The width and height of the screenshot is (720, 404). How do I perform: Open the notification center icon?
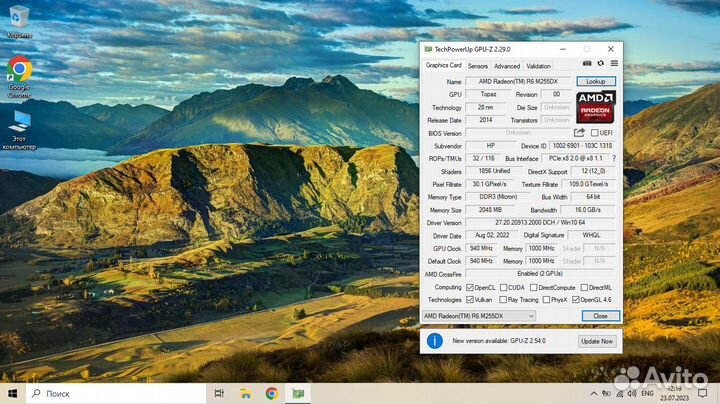[703, 393]
